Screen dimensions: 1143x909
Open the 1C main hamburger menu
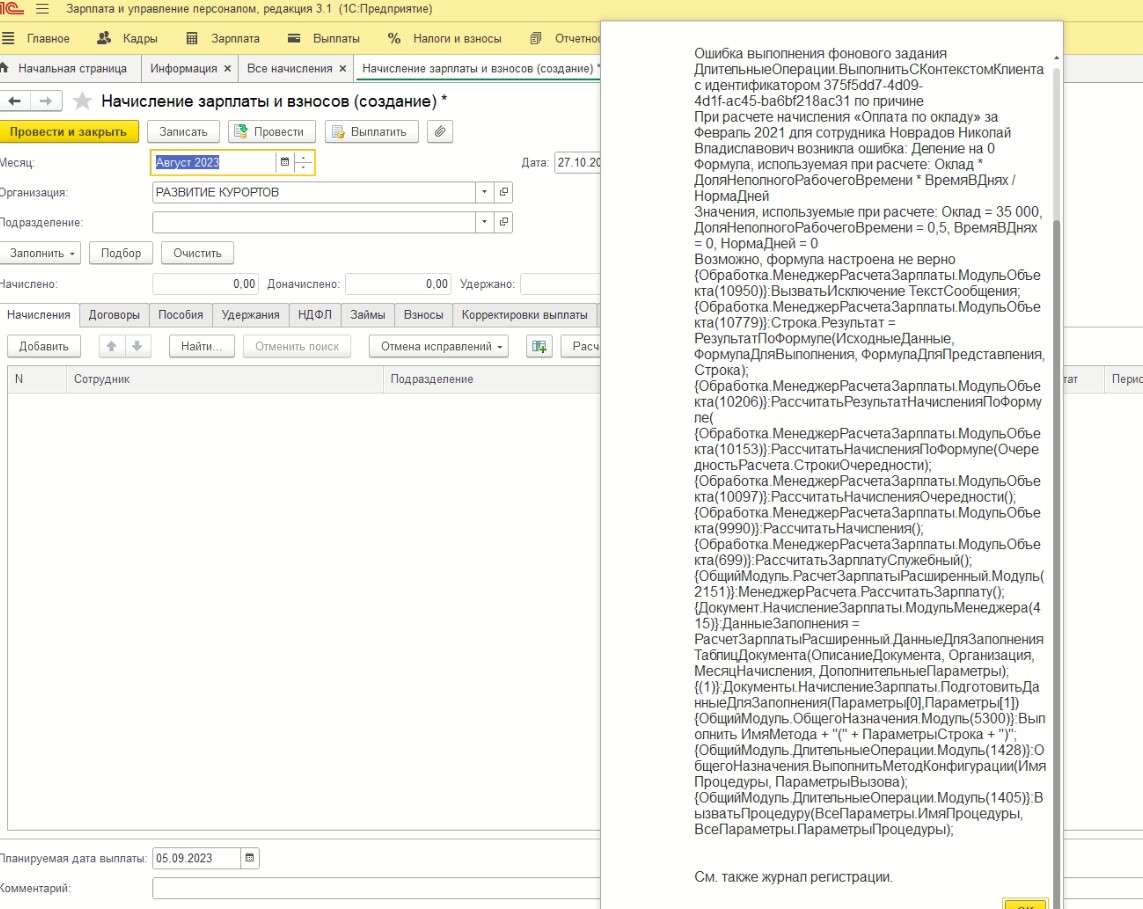[x=43, y=9]
